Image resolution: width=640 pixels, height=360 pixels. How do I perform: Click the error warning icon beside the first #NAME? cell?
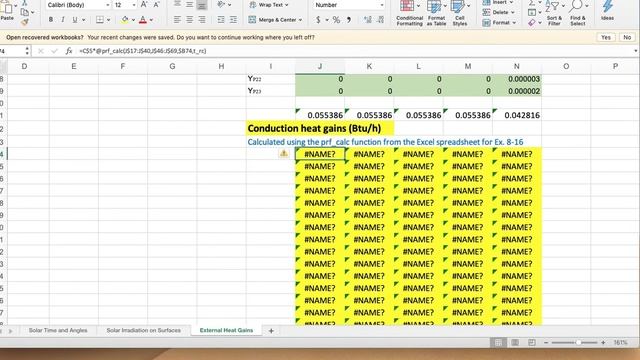pyautogui.click(x=284, y=153)
